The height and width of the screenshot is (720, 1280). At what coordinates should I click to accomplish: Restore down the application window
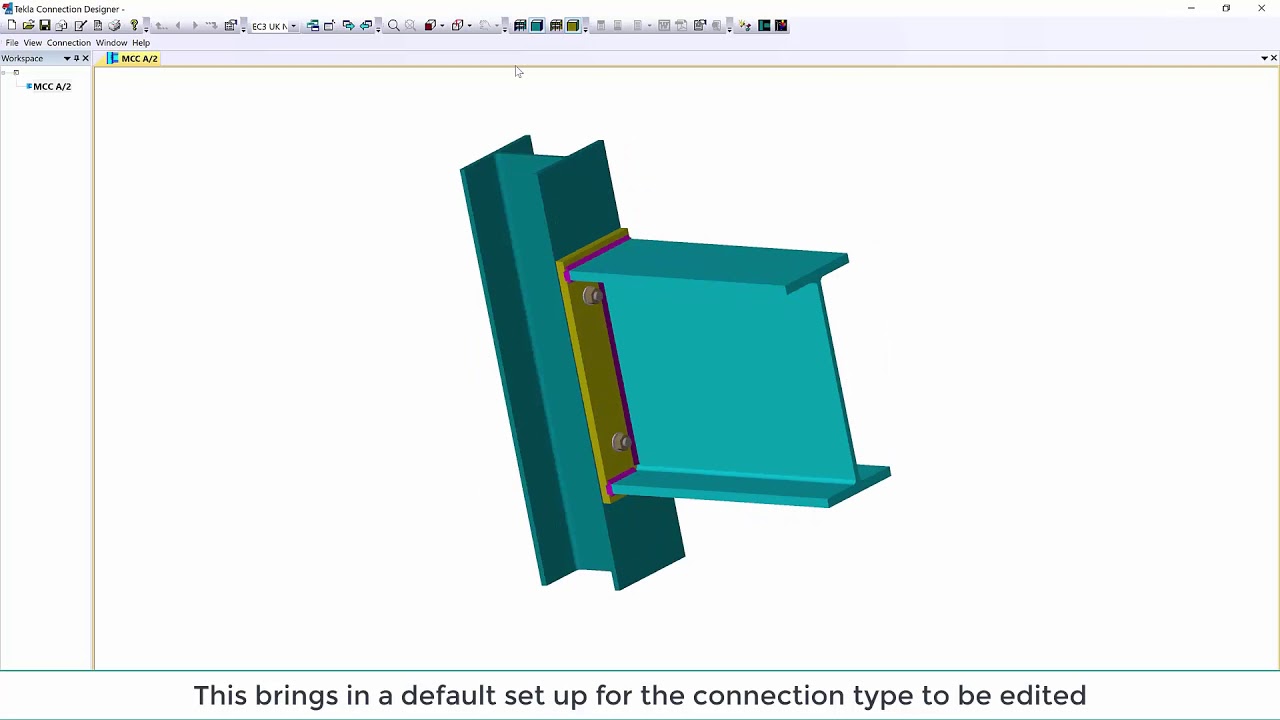(1226, 8)
